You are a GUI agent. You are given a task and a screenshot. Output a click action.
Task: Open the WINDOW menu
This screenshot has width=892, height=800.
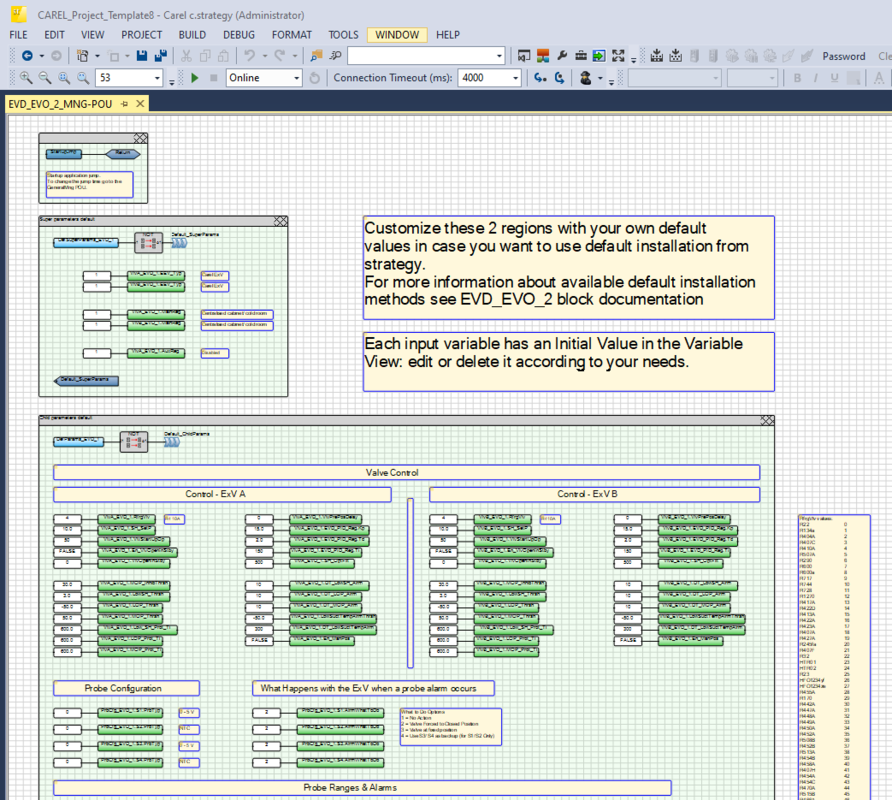(x=397, y=35)
